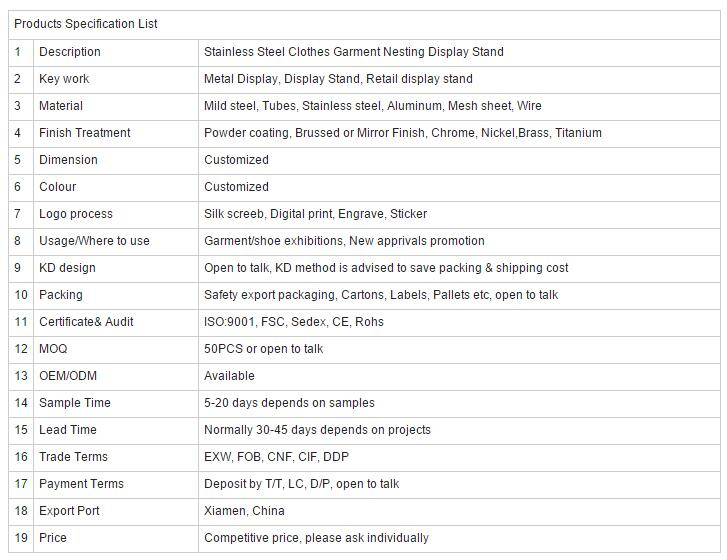Select the KD design row label
Screen dimensions: 727x560
pyautogui.click(x=67, y=268)
